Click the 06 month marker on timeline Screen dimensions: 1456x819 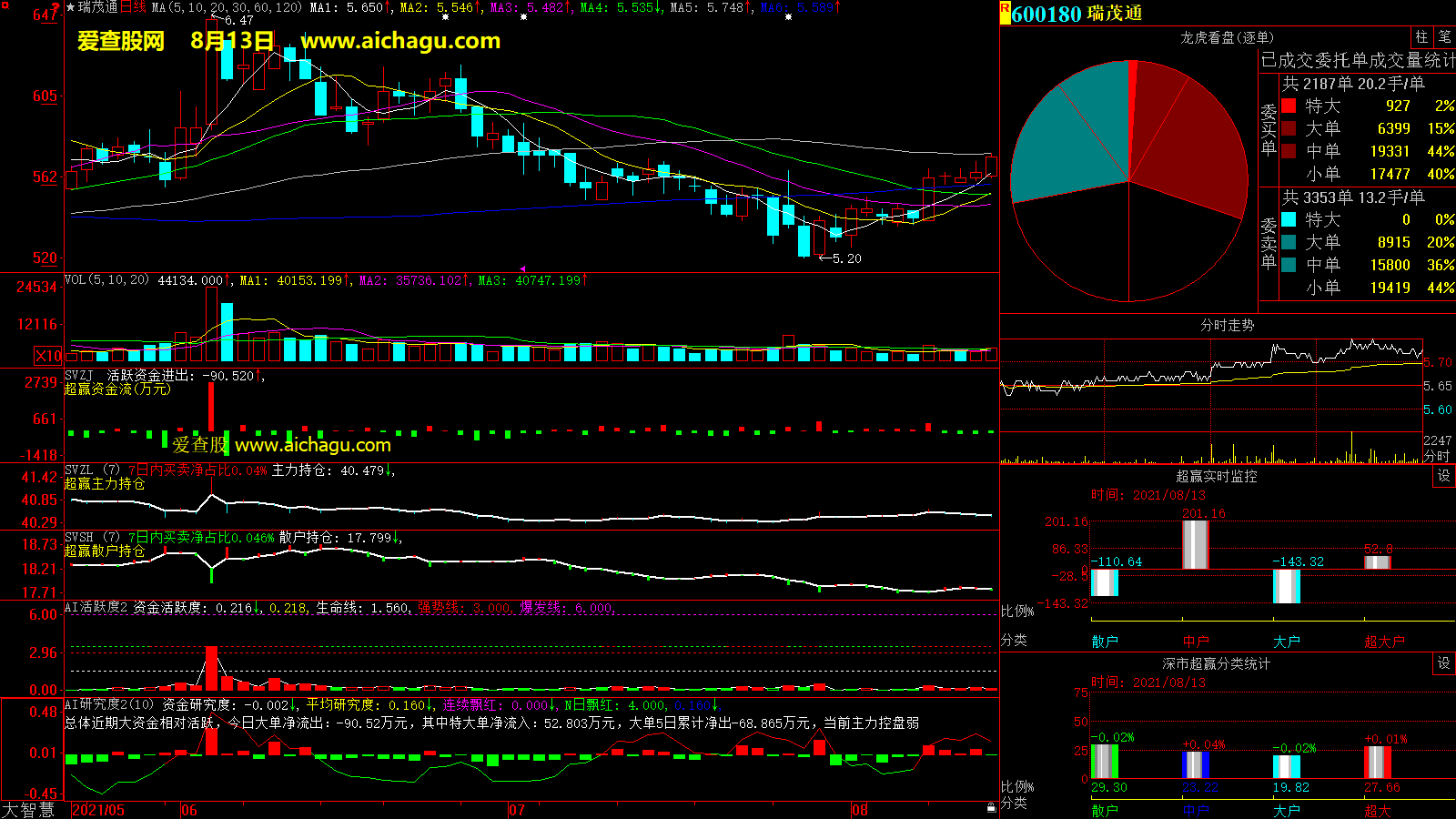tap(189, 810)
